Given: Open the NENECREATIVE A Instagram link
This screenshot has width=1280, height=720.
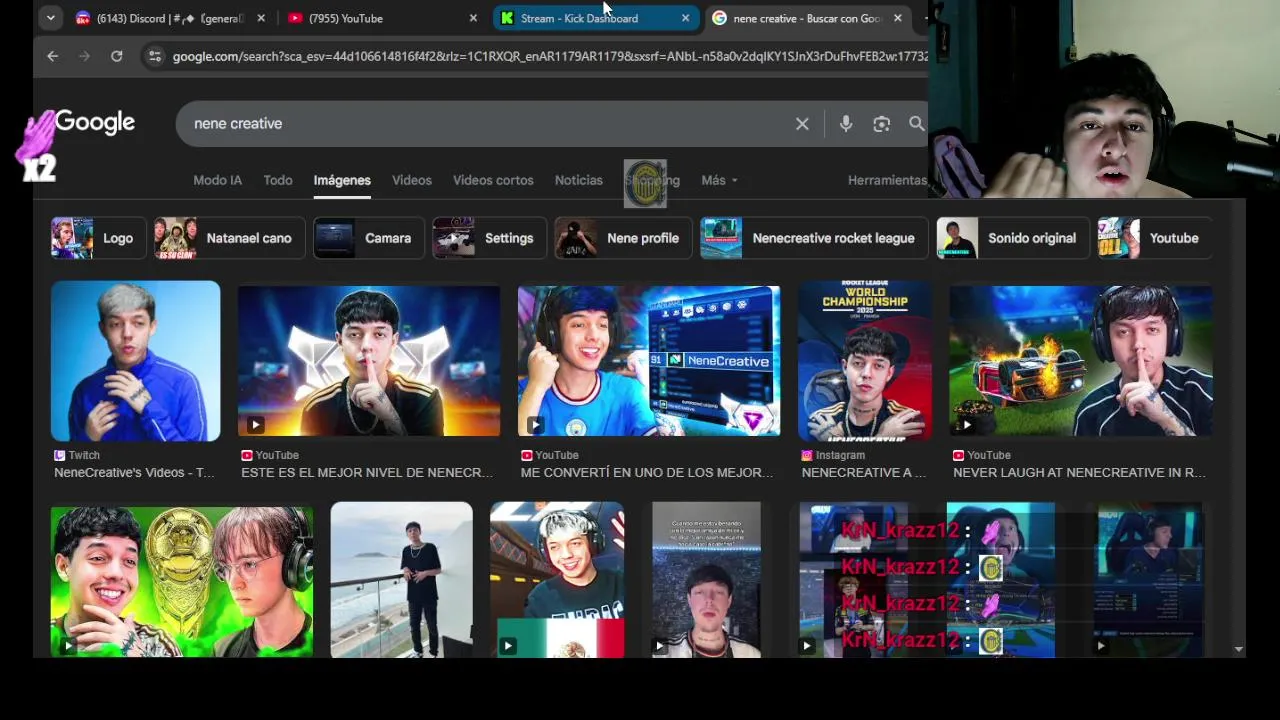Looking at the screenshot, I should [x=864, y=472].
